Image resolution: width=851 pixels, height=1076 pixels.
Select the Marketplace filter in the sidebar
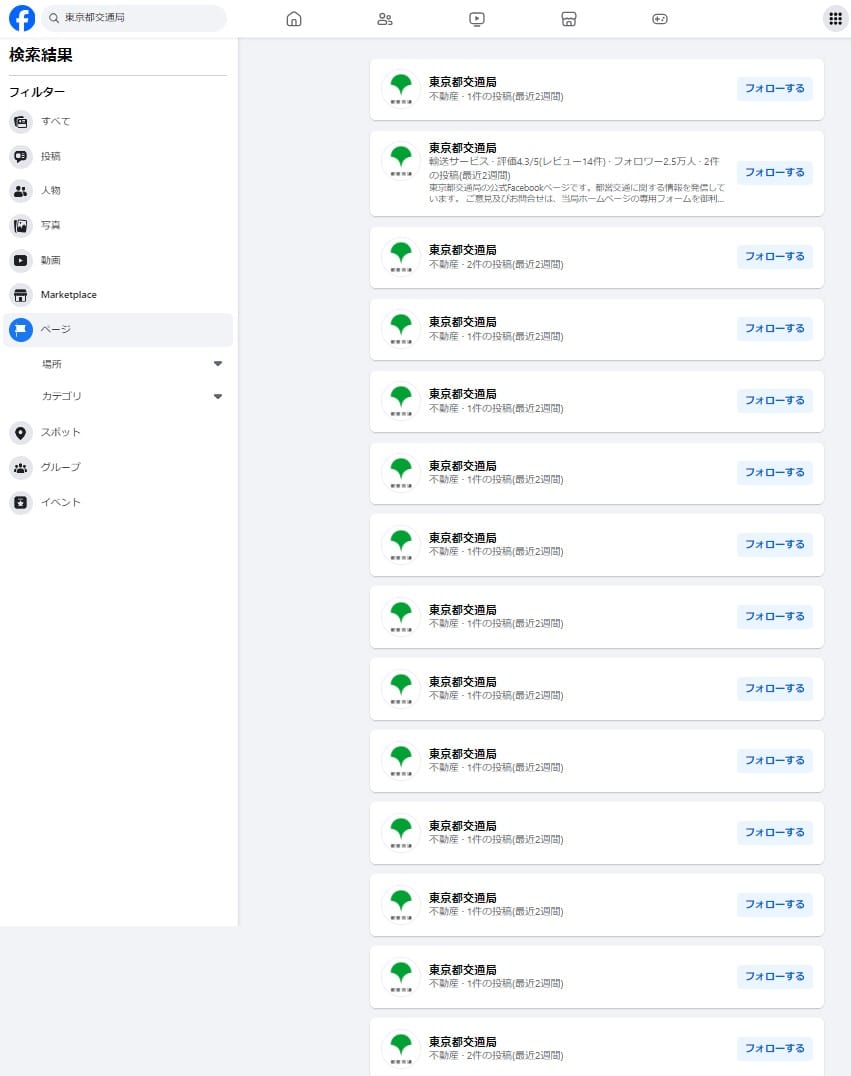[118, 295]
